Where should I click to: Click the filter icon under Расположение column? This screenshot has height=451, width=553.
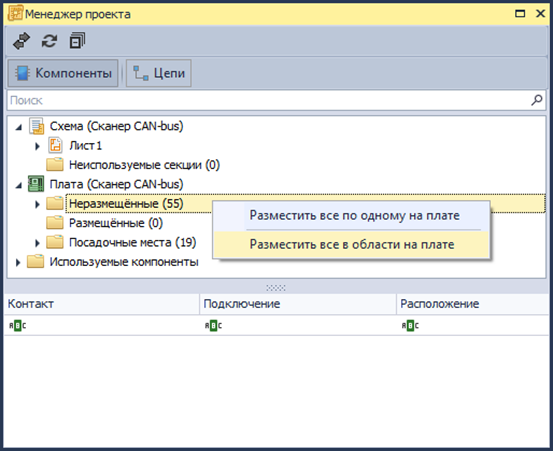coord(410,325)
